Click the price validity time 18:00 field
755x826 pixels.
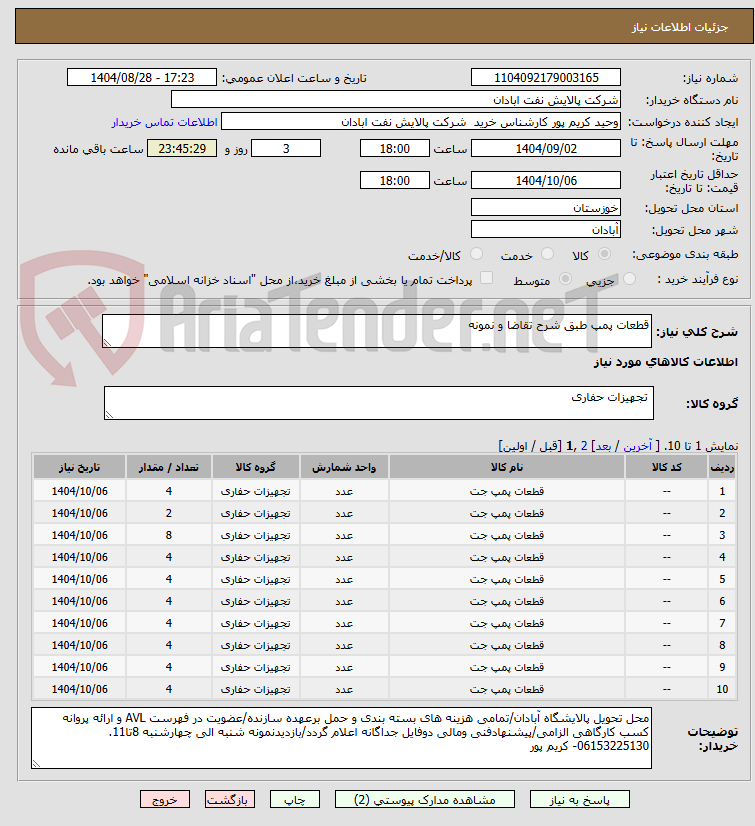click(x=395, y=181)
